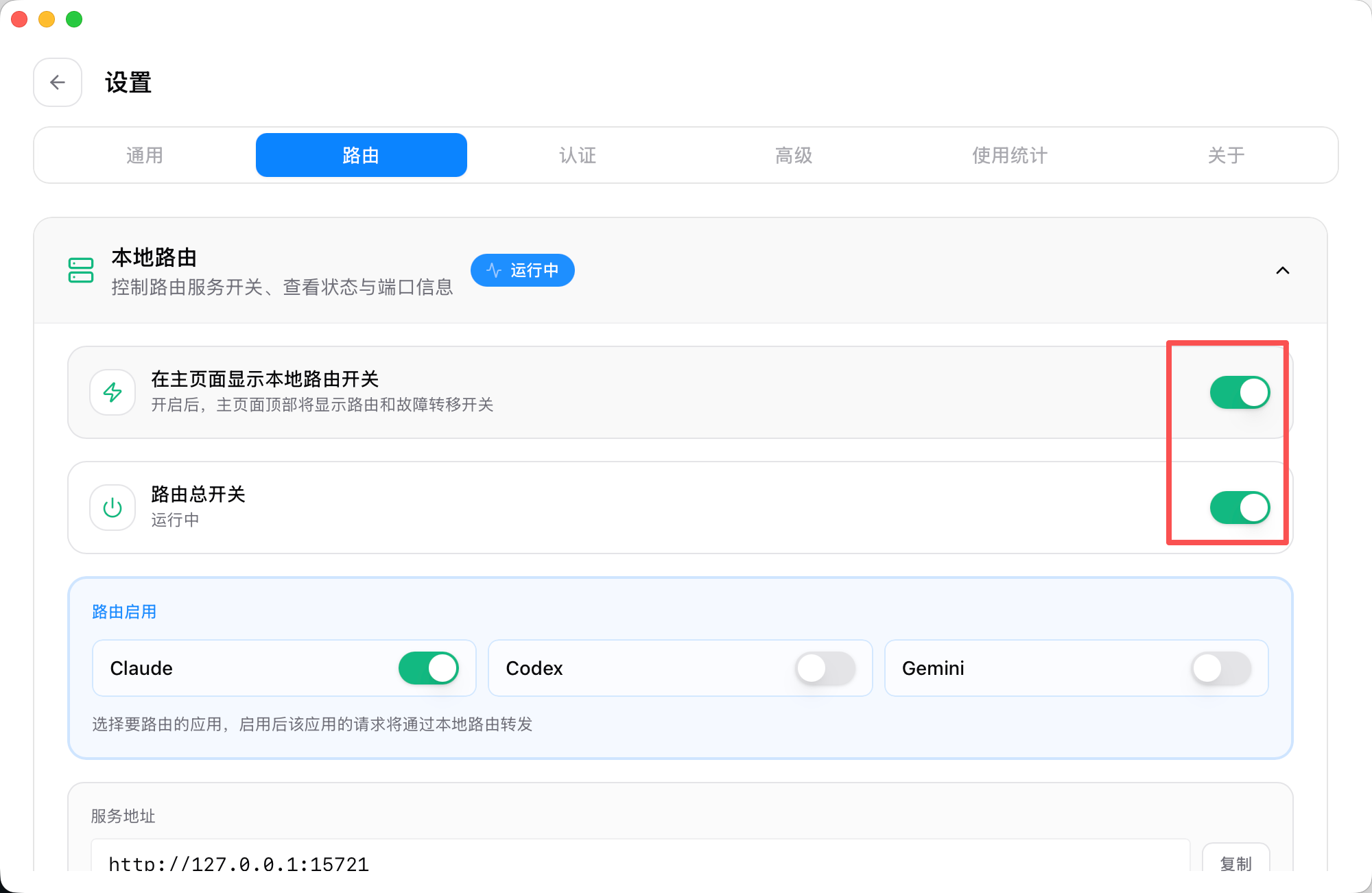
Task: Click the local routing server icon
Action: coord(81,270)
